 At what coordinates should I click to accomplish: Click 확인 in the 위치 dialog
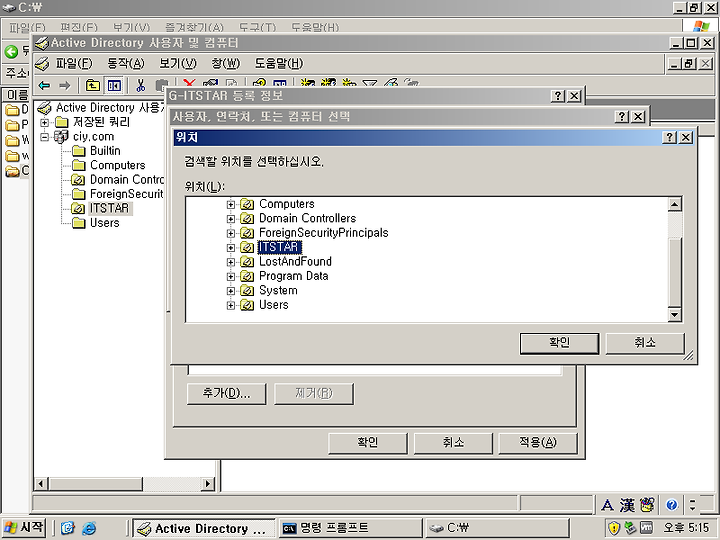[559, 343]
